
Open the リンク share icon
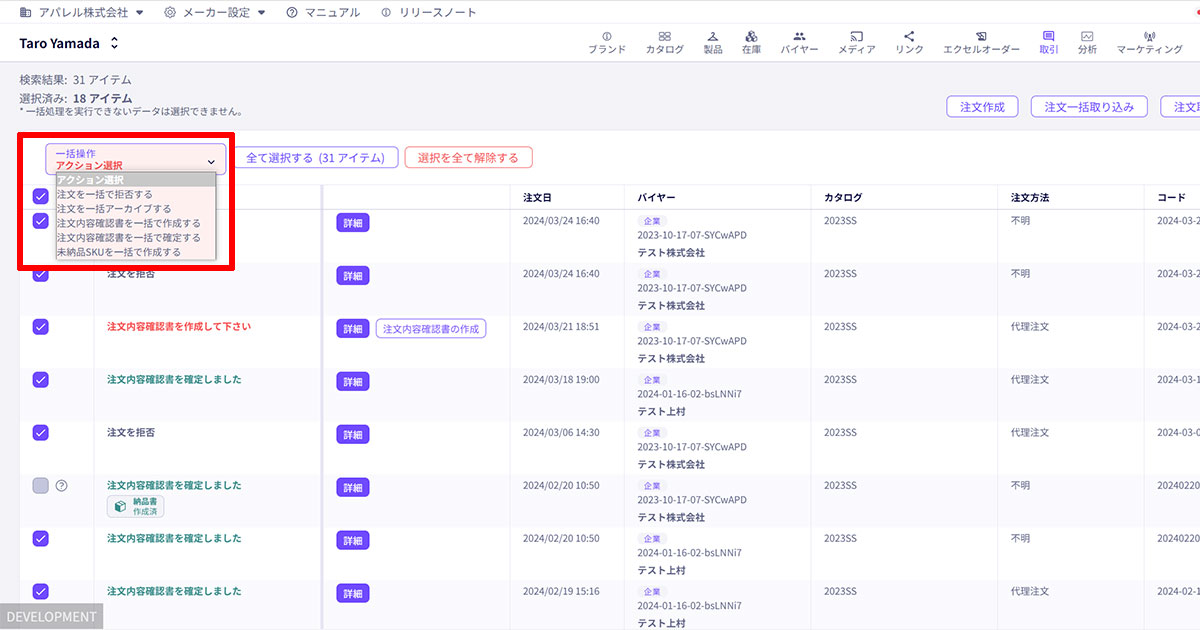(x=909, y=36)
